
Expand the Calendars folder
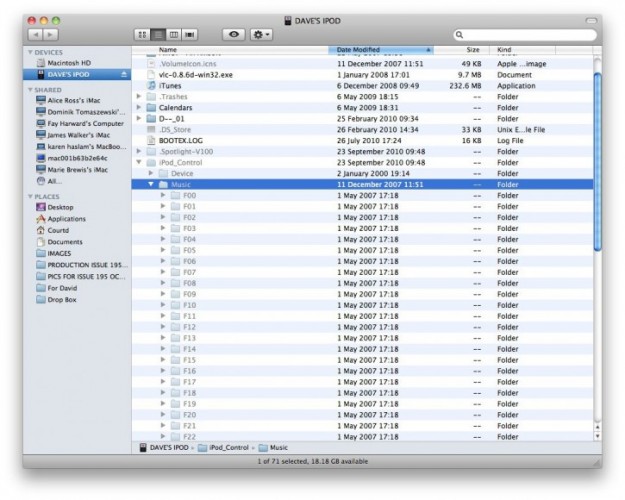(x=139, y=107)
